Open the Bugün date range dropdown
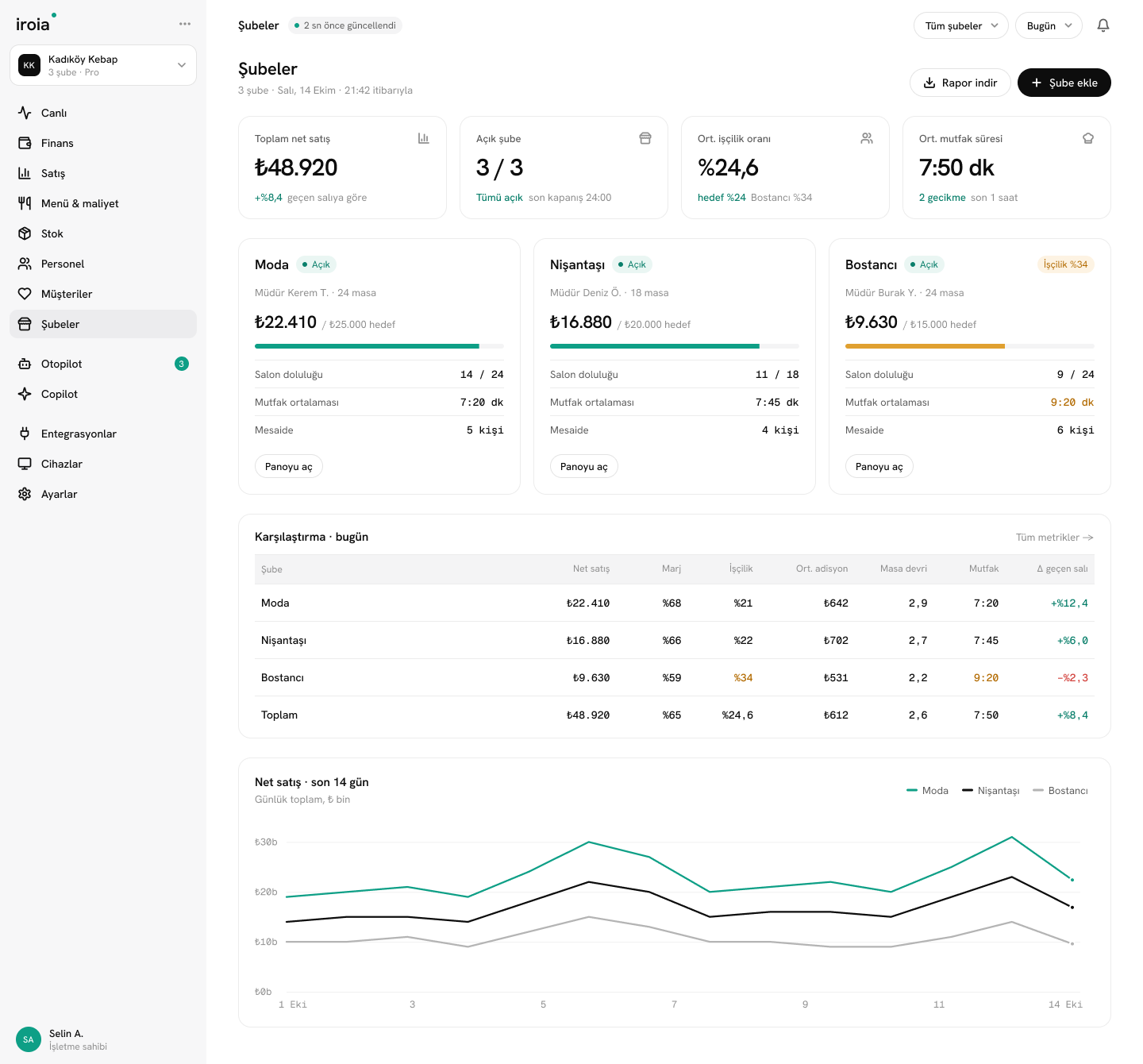This screenshot has height=1064, width=1143. [1049, 25]
